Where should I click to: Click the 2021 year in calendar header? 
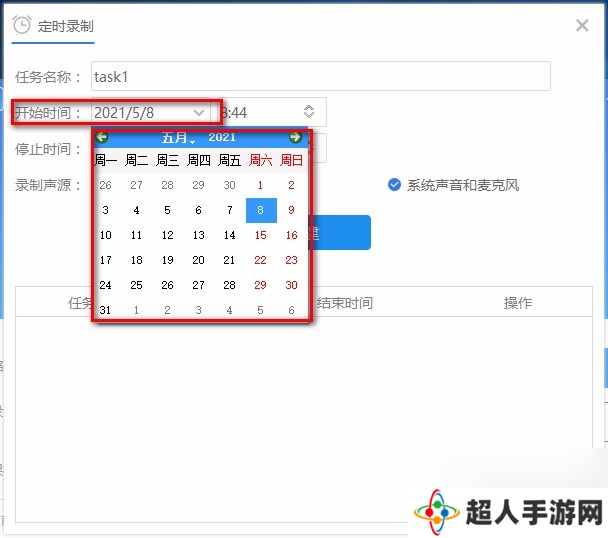point(222,137)
